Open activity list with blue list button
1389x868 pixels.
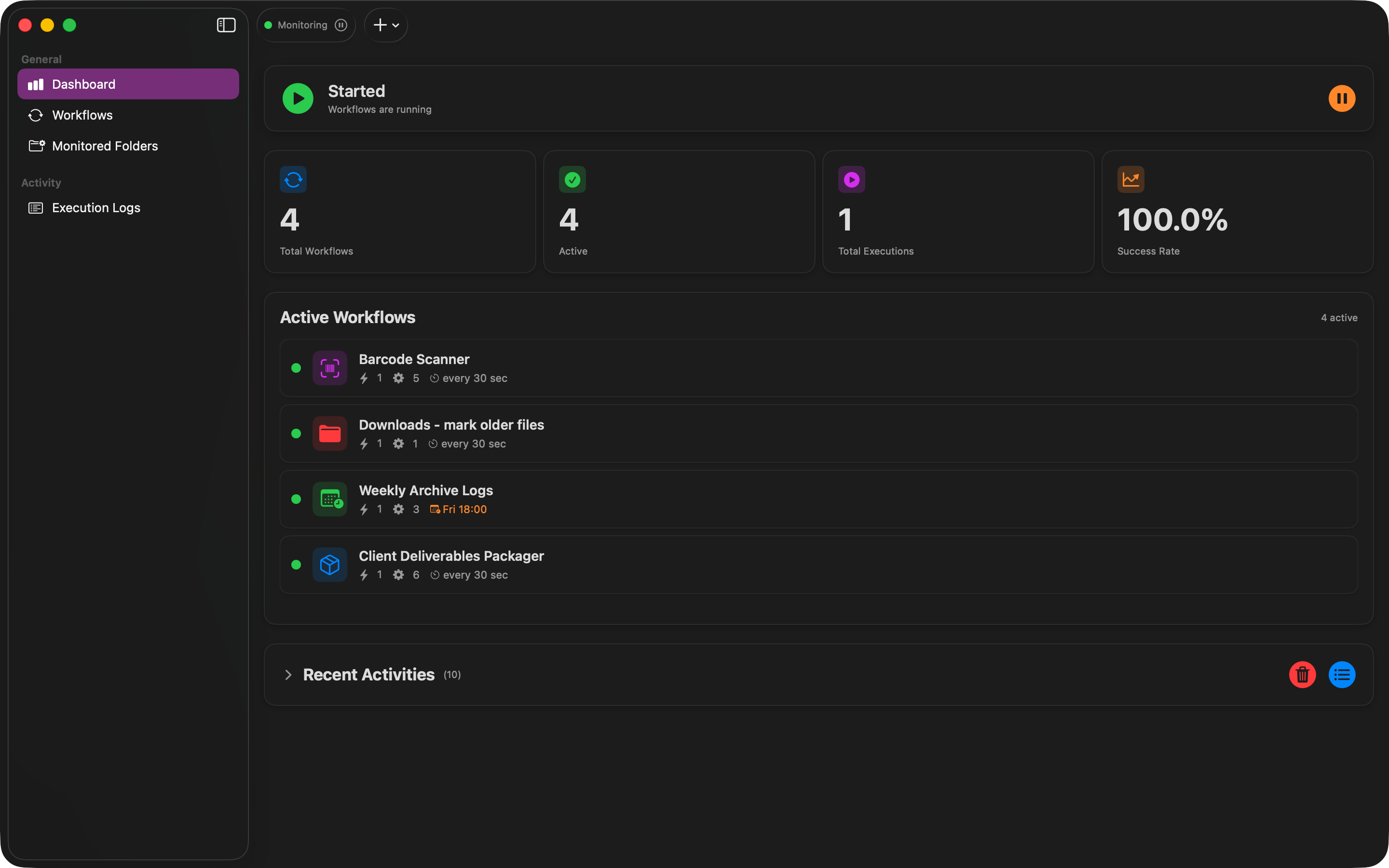[x=1341, y=675]
